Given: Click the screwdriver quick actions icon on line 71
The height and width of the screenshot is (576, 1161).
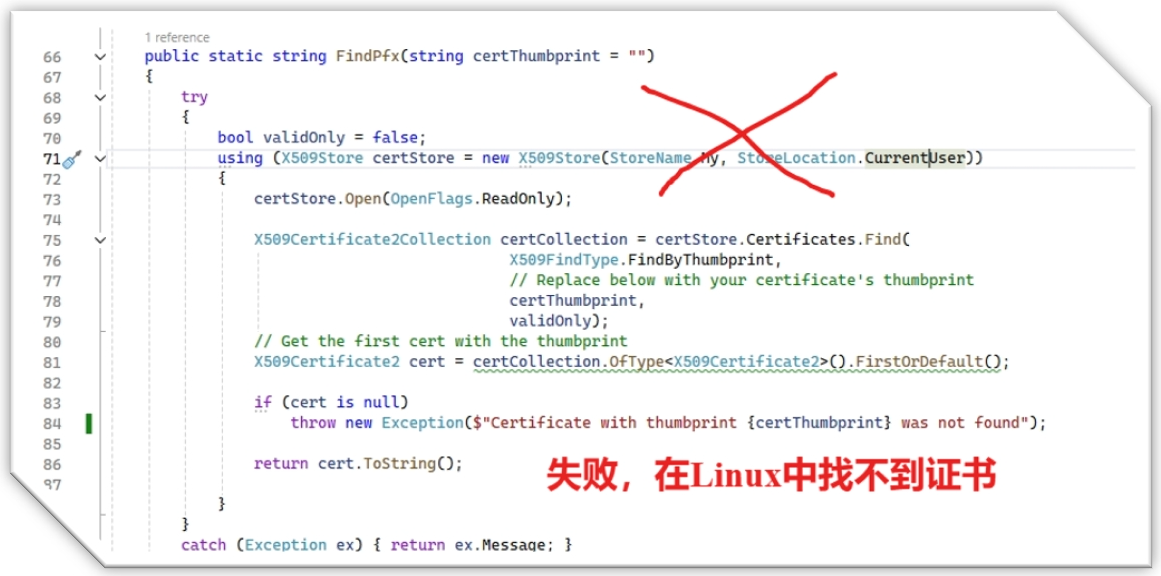Looking at the screenshot, I should (71, 158).
